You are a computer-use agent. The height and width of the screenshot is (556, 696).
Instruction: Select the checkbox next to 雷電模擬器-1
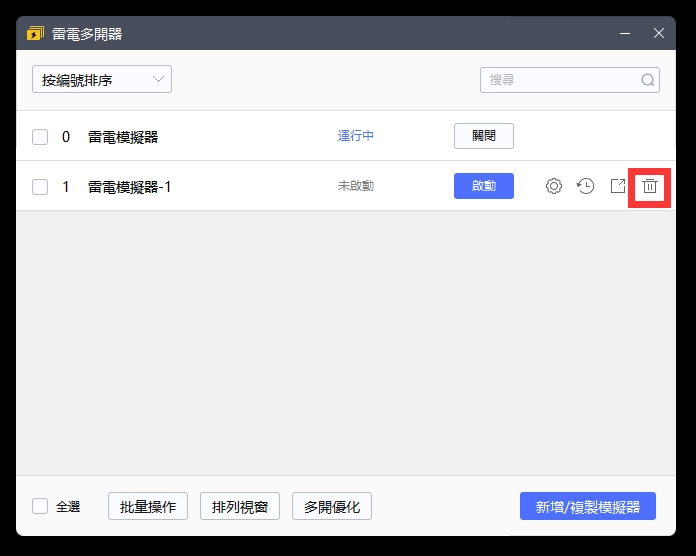[40, 187]
